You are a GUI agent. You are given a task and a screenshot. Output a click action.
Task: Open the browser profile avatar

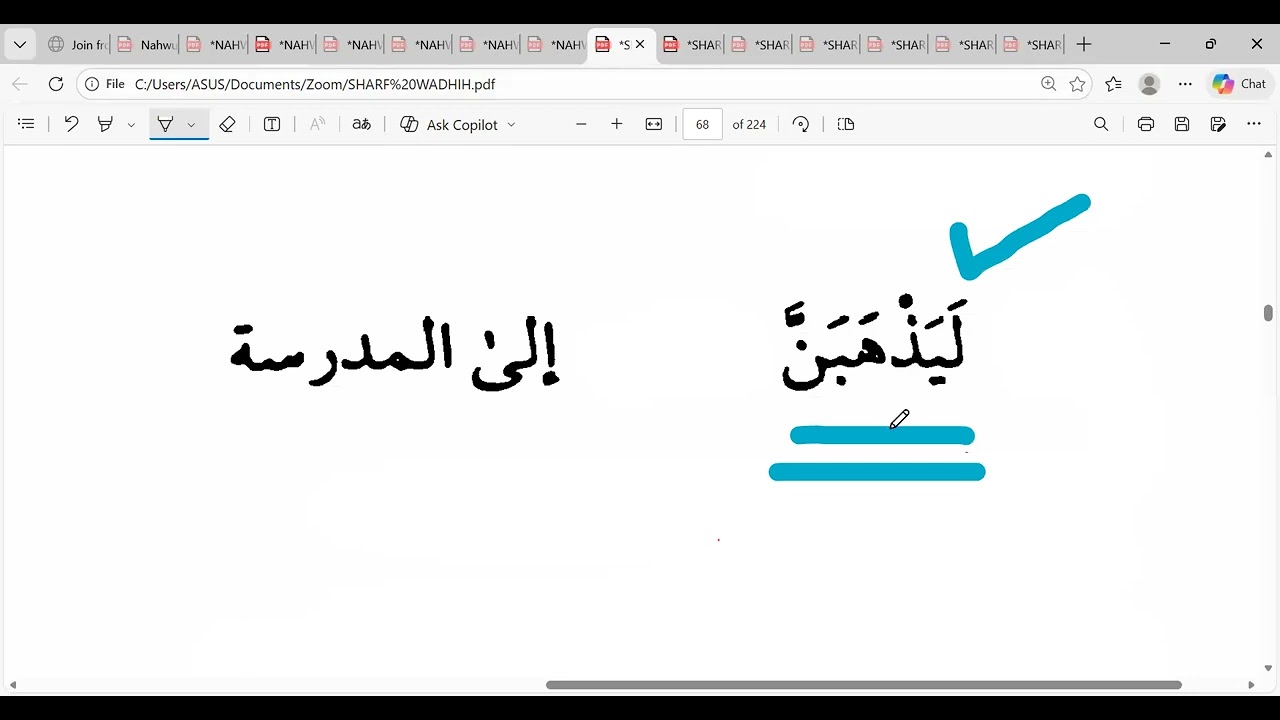click(1149, 84)
